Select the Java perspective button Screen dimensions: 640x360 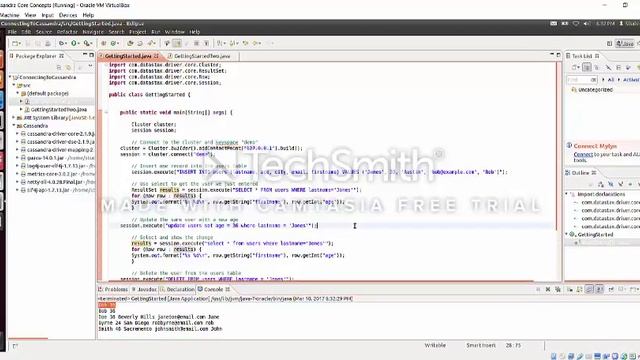[x=625, y=43]
